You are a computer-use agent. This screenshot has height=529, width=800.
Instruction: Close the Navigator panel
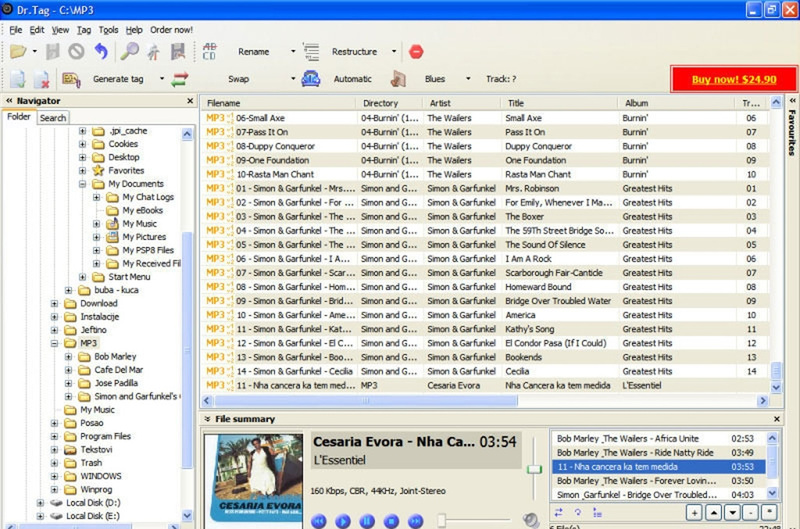pos(190,101)
